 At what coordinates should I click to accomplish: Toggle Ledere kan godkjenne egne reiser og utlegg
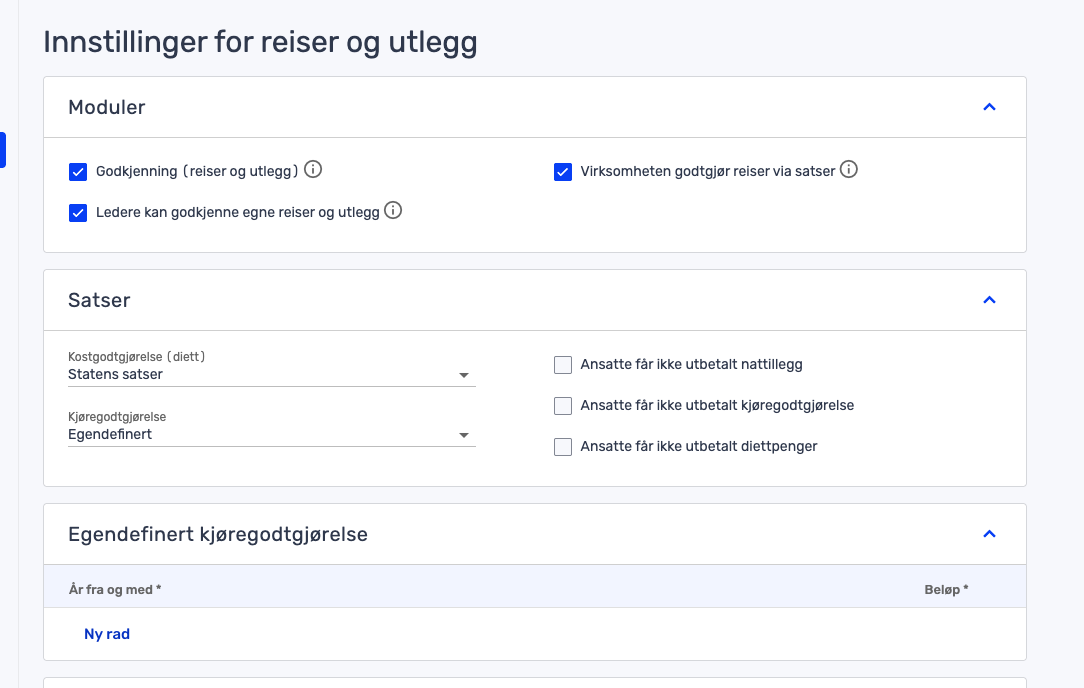[x=78, y=213]
